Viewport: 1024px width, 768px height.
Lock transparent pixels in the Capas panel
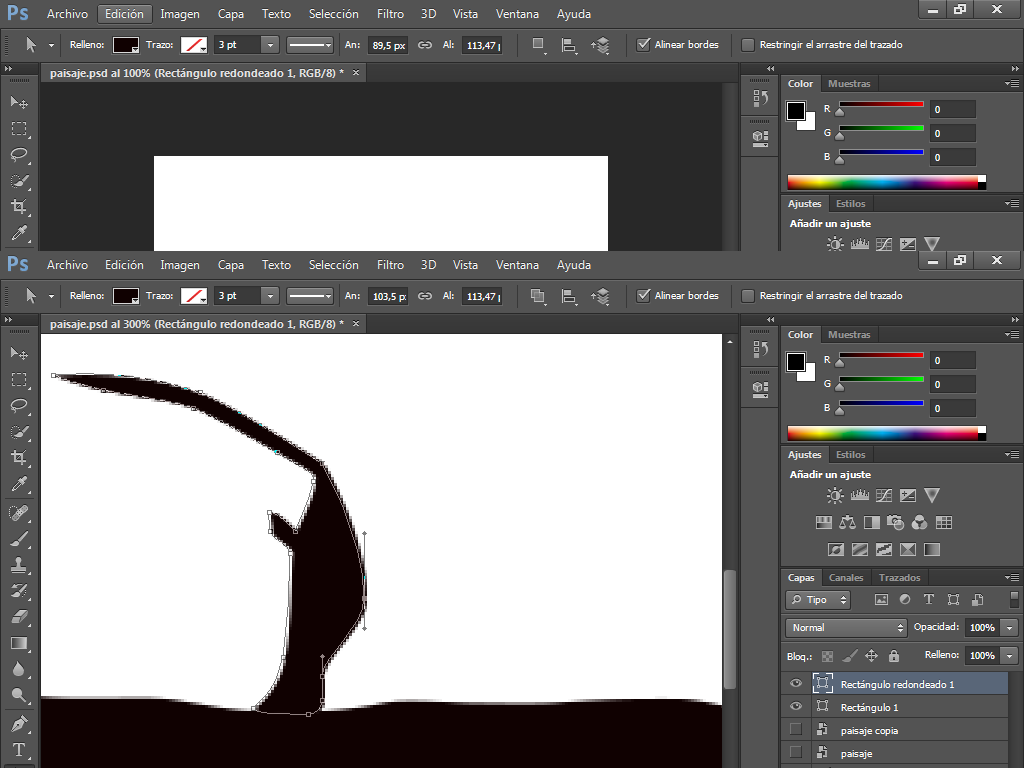click(827, 656)
